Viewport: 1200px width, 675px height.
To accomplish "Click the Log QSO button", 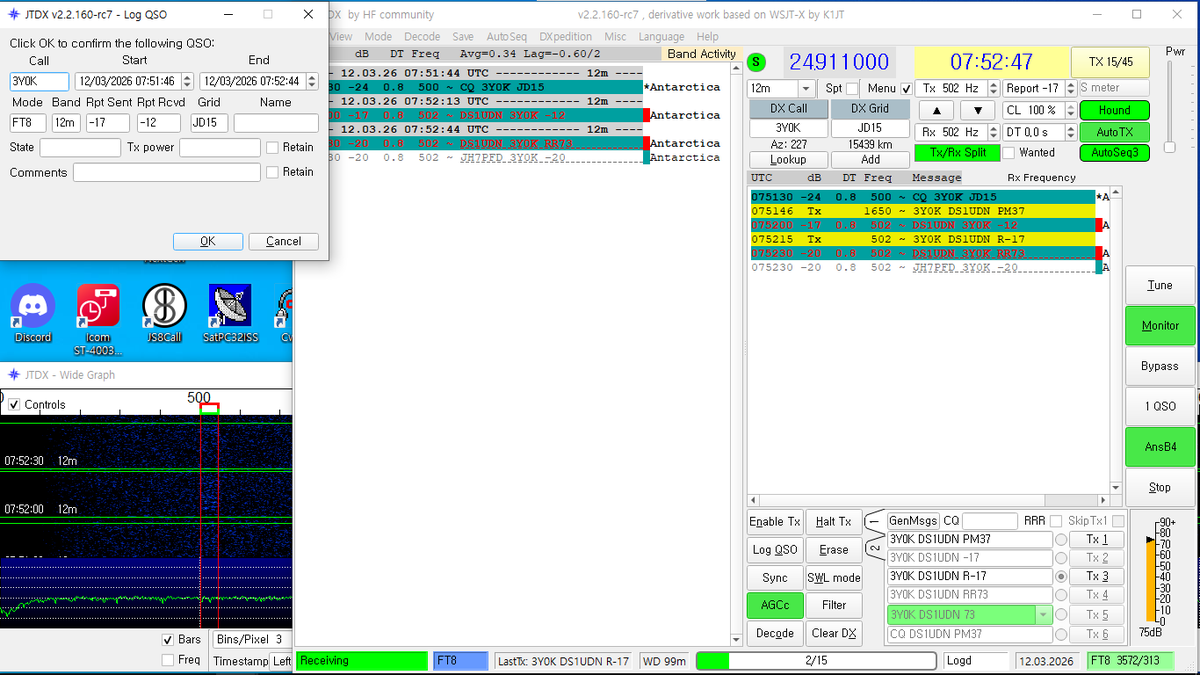I will click(x=775, y=549).
